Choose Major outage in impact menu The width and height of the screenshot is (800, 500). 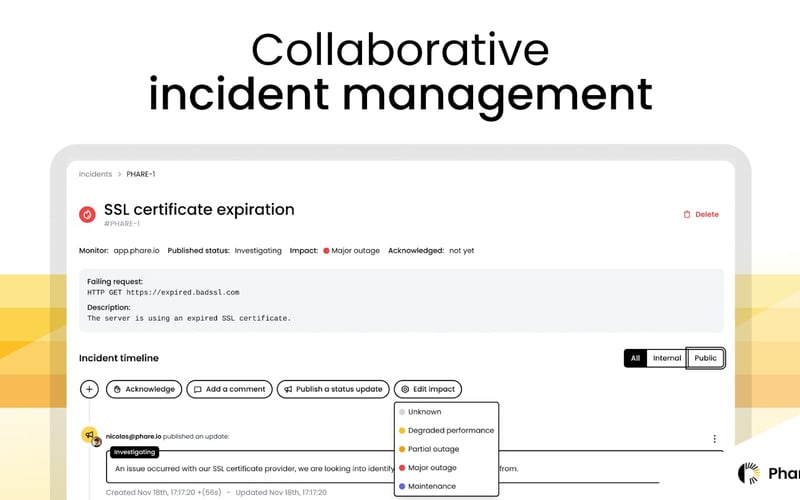click(446, 468)
